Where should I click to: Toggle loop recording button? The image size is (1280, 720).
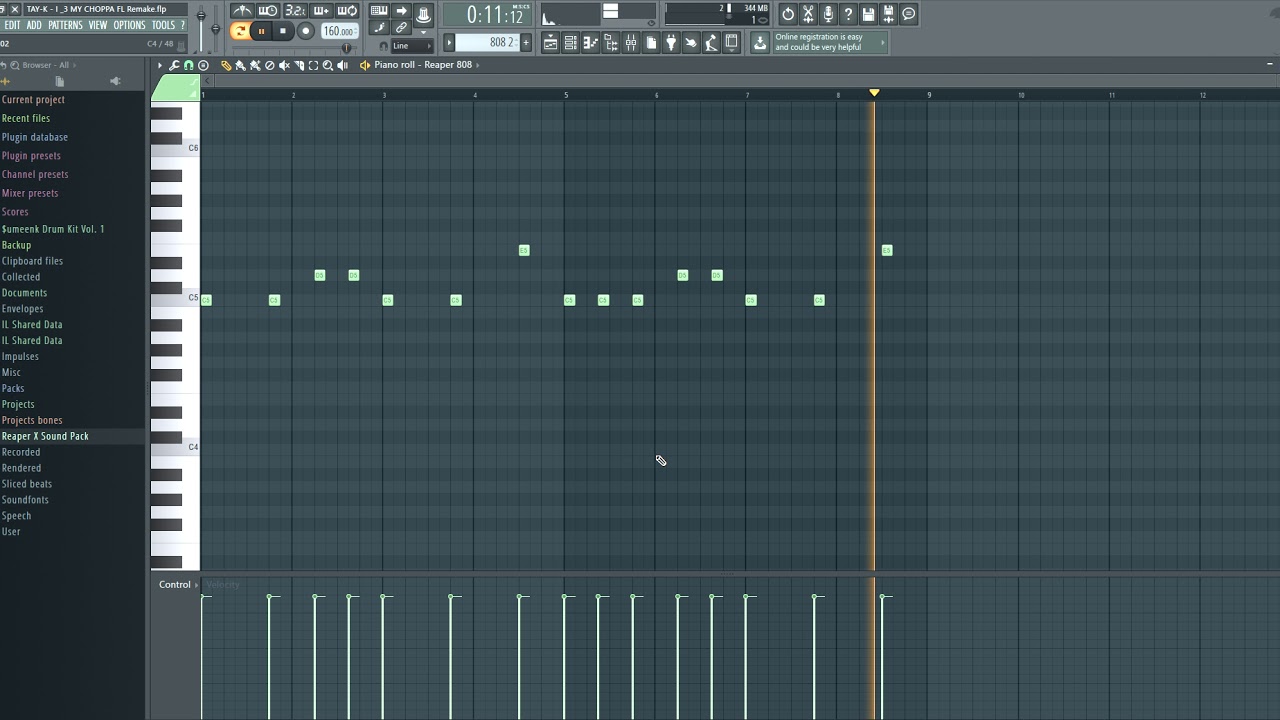(x=347, y=11)
